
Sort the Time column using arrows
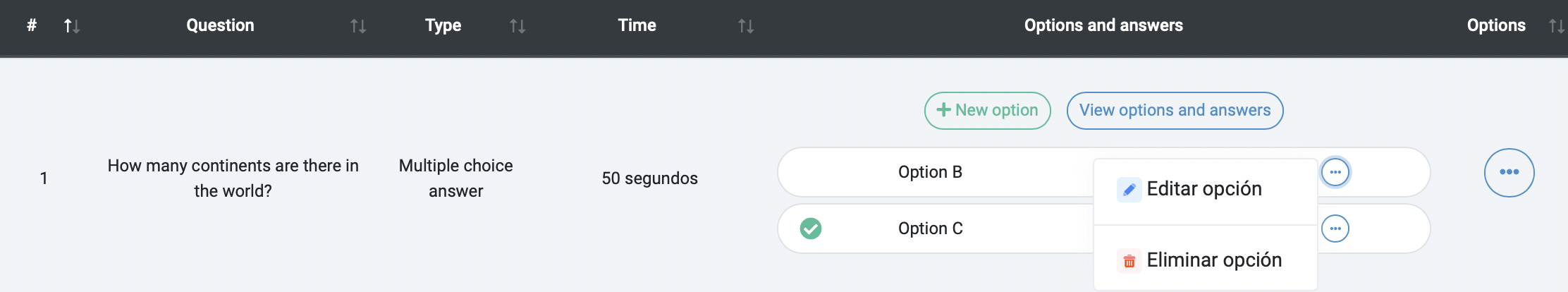click(x=746, y=26)
